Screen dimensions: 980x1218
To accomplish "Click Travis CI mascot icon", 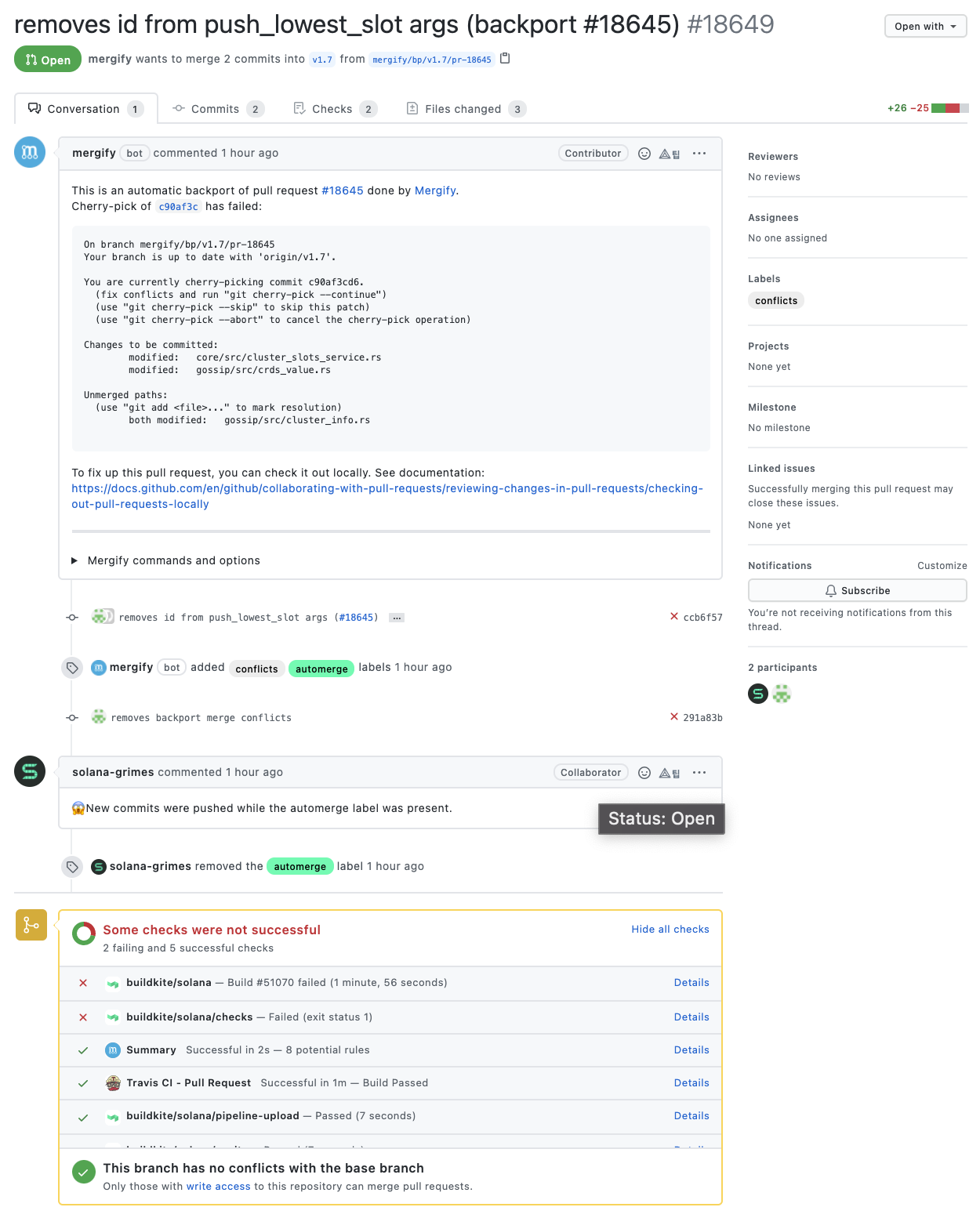I will (x=113, y=1083).
